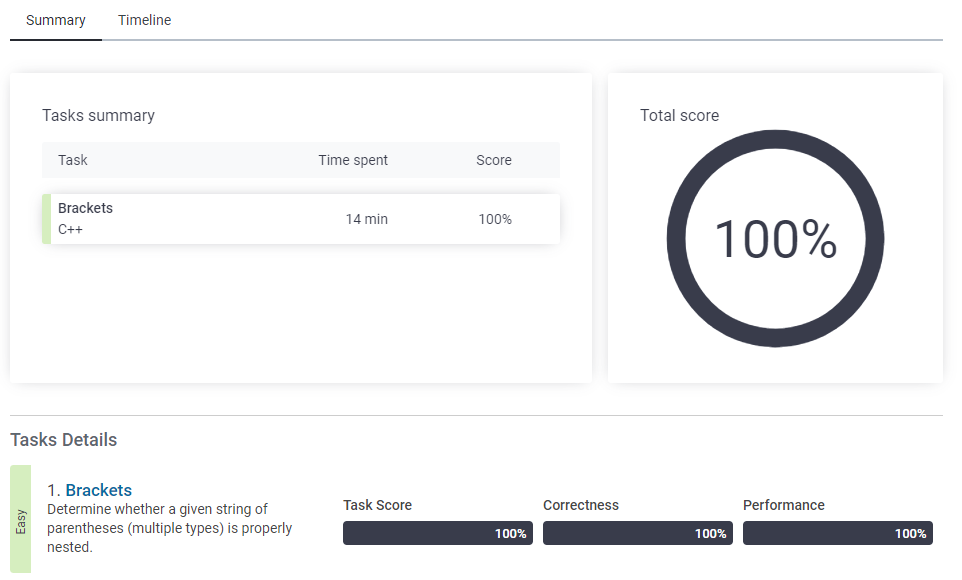
Task: Click the Tasks Details heading
Action: 64,439
